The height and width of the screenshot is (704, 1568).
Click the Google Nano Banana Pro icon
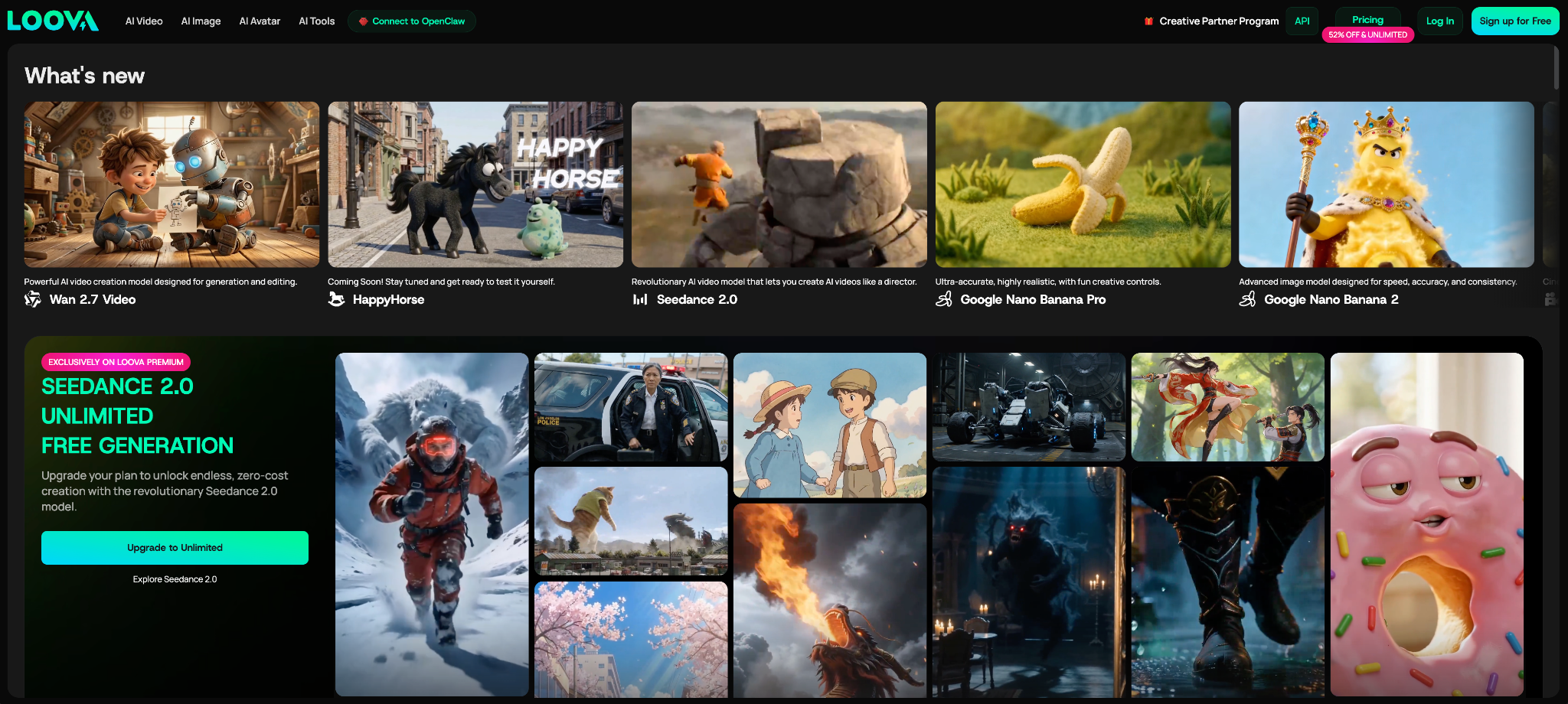[944, 299]
